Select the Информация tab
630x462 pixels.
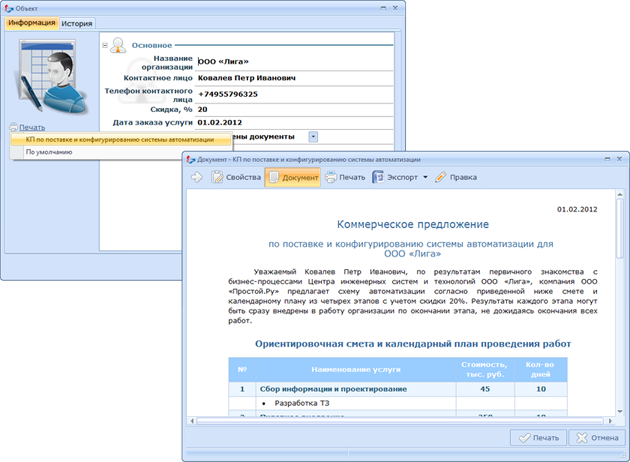tap(32, 23)
